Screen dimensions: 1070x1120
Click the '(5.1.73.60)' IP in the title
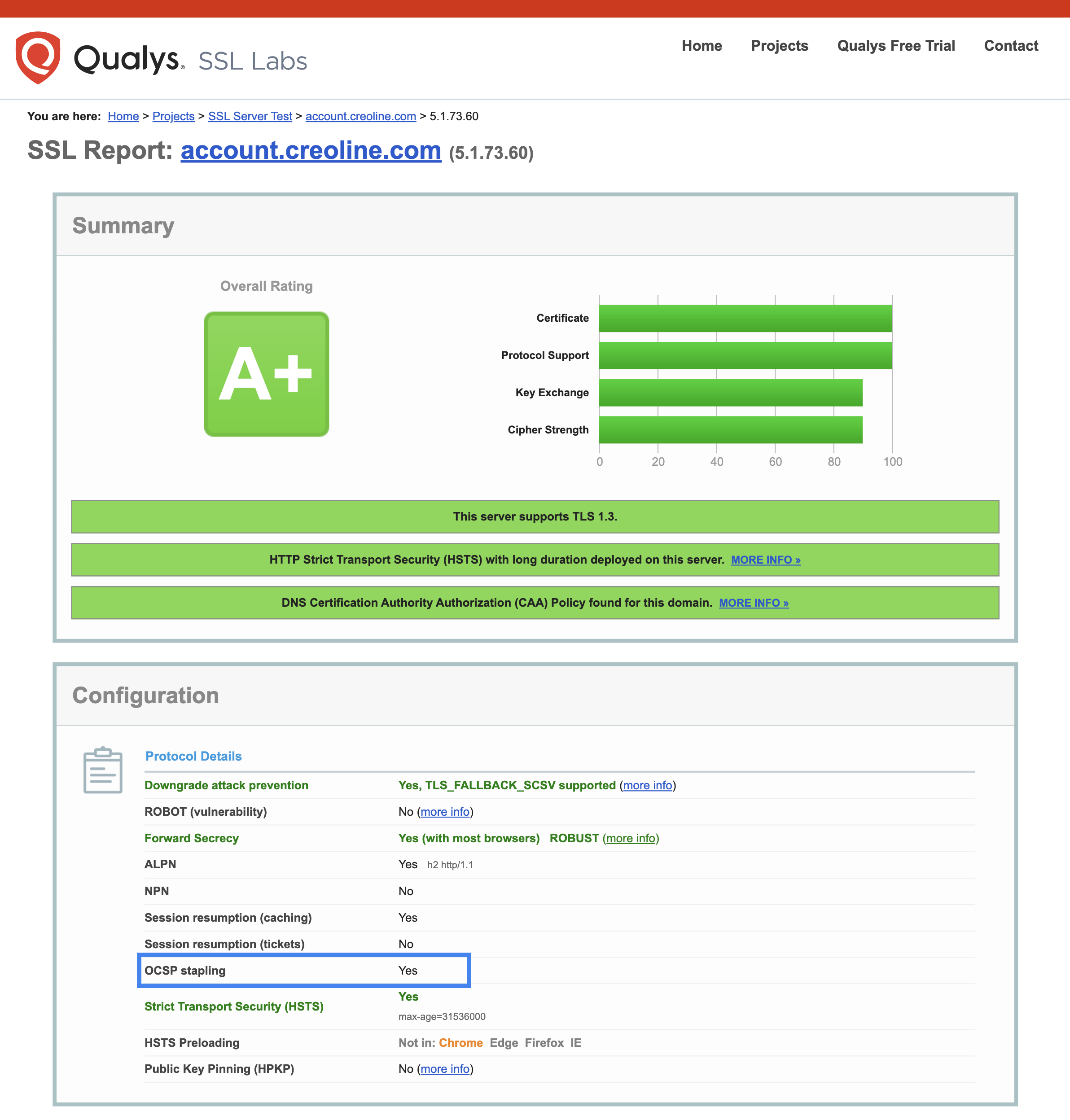pyautogui.click(x=491, y=153)
